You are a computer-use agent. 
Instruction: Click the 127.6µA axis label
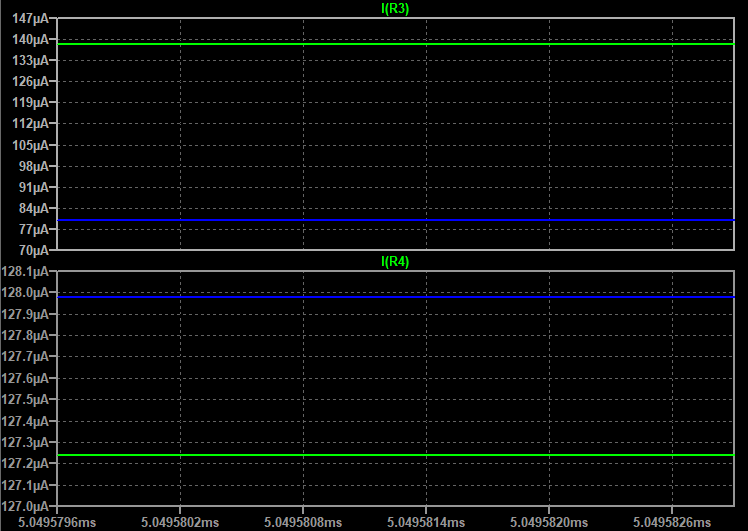point(25,378)
